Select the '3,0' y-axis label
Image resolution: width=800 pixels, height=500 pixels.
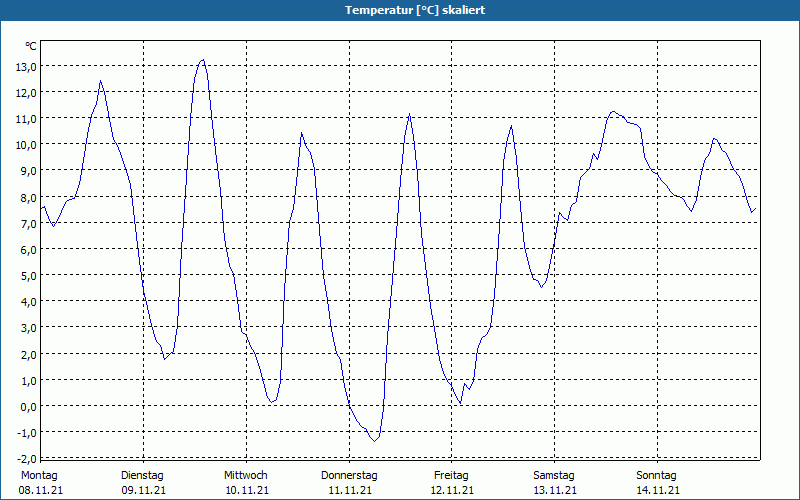pyautogui.click(x=29, y=328)
